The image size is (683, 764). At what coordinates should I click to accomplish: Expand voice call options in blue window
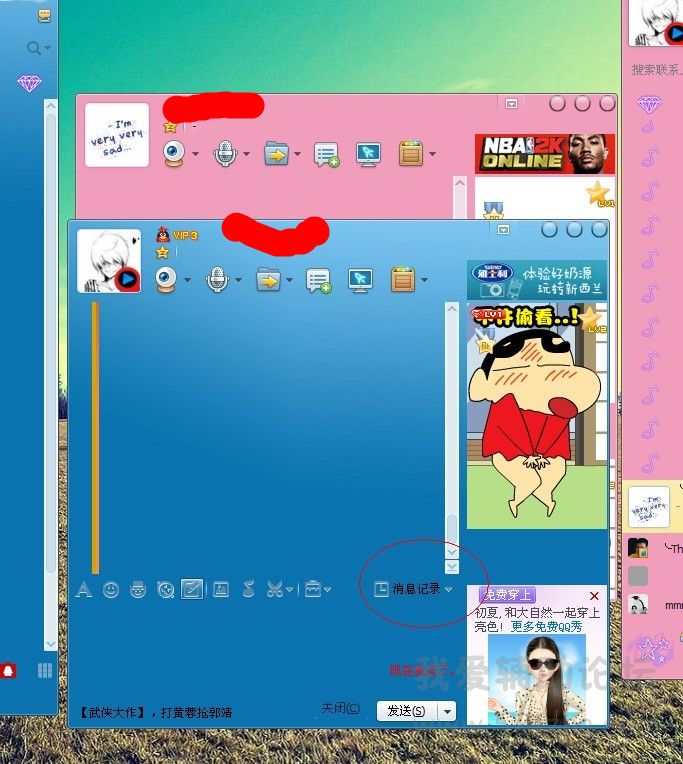click(238, 280)
